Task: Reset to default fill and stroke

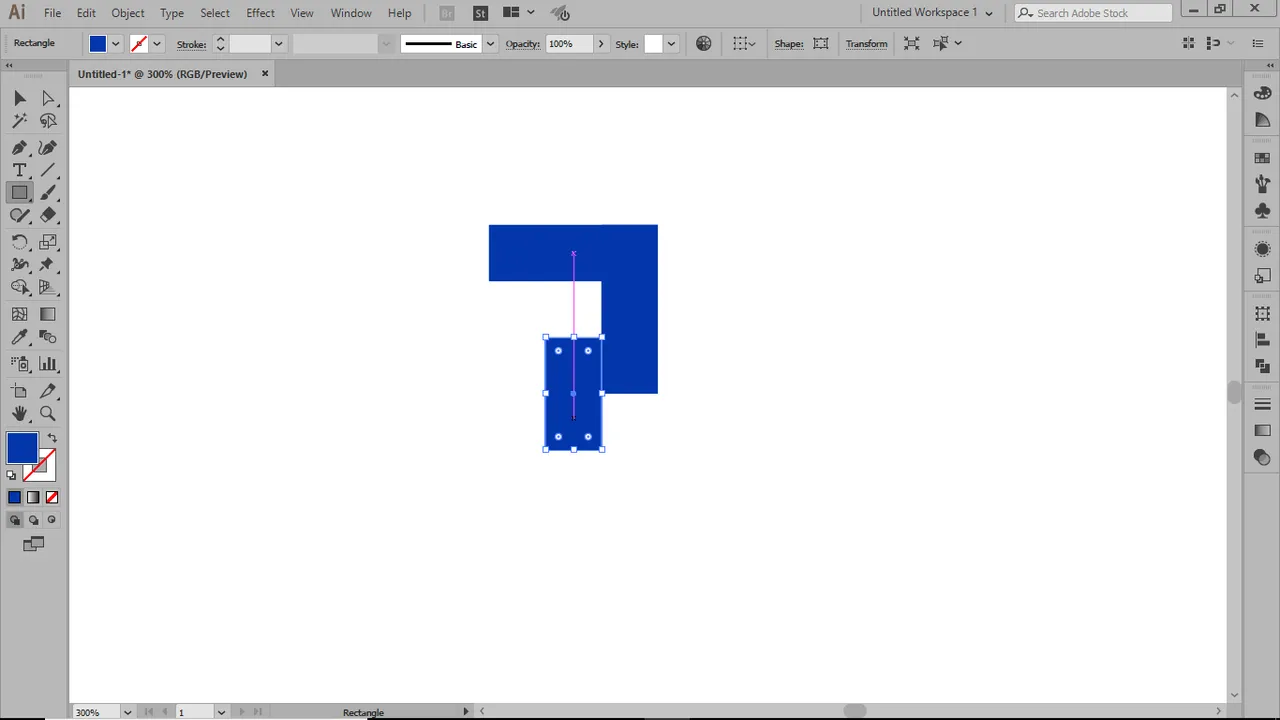Action: click(12, 475)
